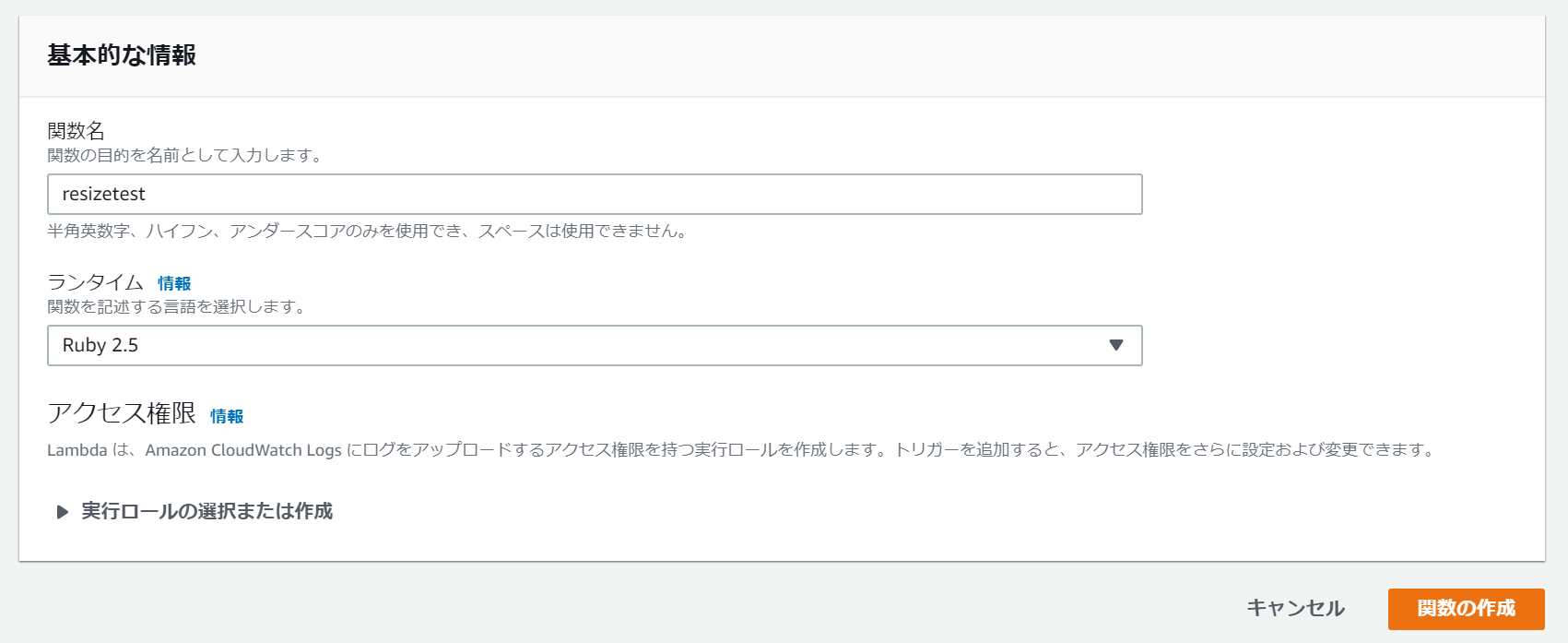Click the 関数の目的を名前として入力します hint text
1568x643 pixels.
185,155
